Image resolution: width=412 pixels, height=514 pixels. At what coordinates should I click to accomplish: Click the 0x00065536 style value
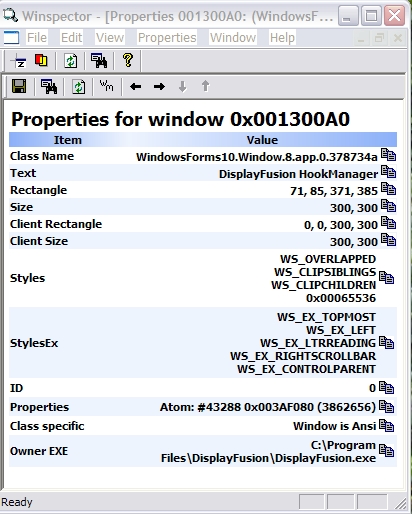[x=341, y=298]
